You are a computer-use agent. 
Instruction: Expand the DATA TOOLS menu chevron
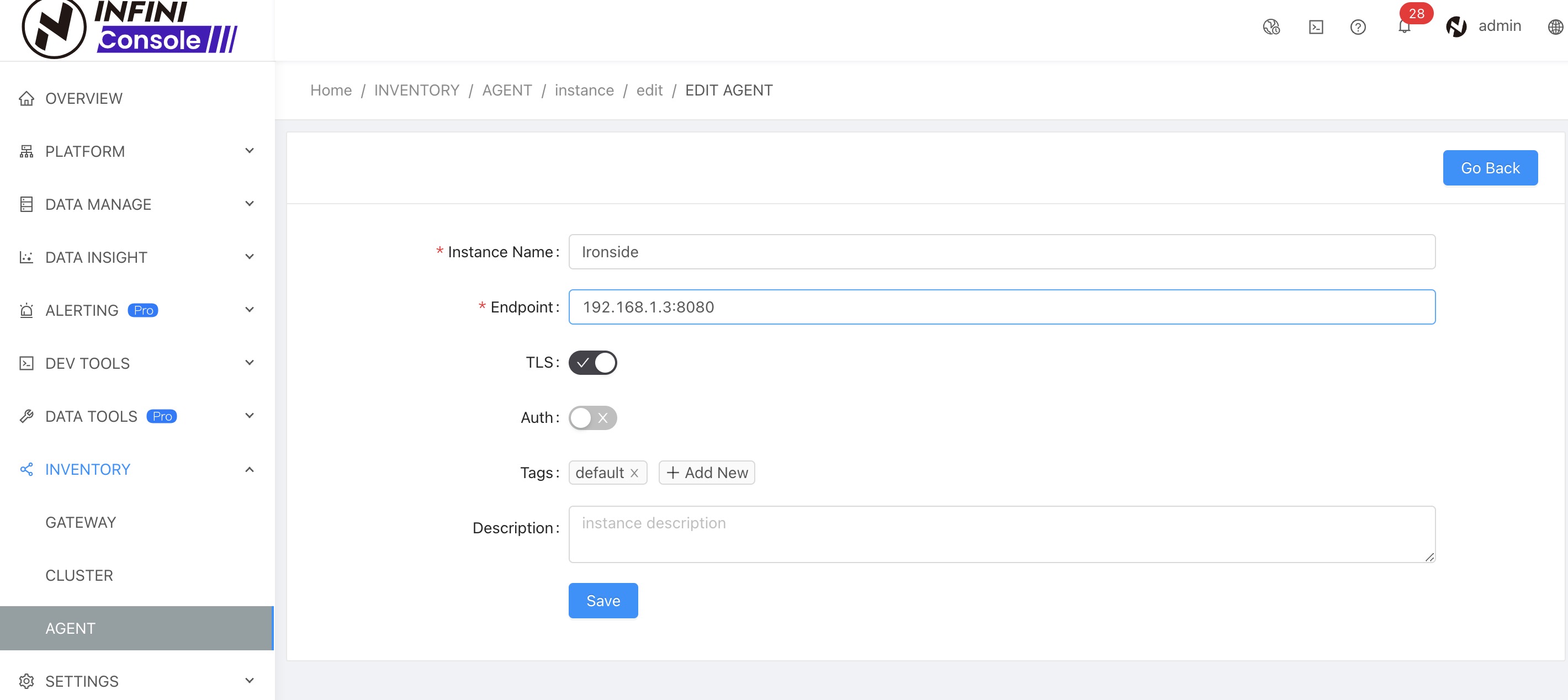pyautogui.click(x=249, y=415)
